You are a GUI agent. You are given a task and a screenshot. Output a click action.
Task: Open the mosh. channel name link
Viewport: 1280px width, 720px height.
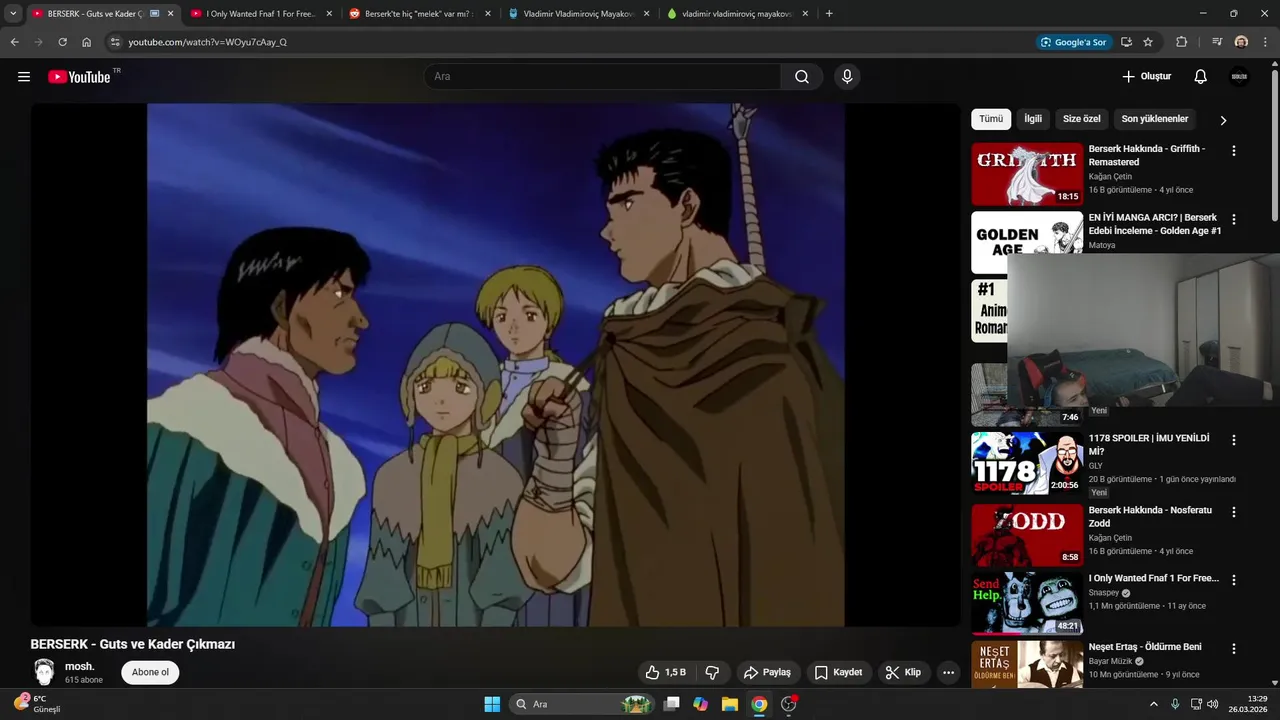click(x=80, y=666)
